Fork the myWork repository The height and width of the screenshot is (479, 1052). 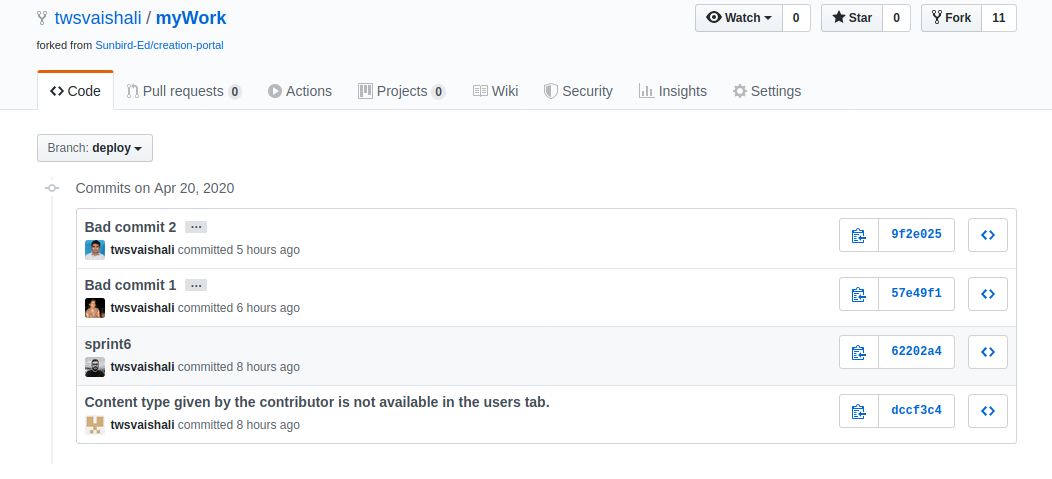950,18
